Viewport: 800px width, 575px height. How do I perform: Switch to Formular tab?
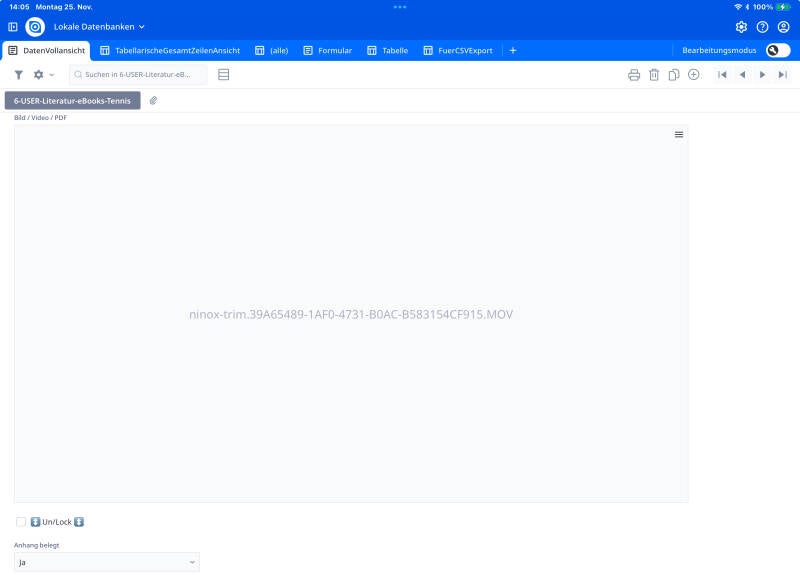point(328,51)
